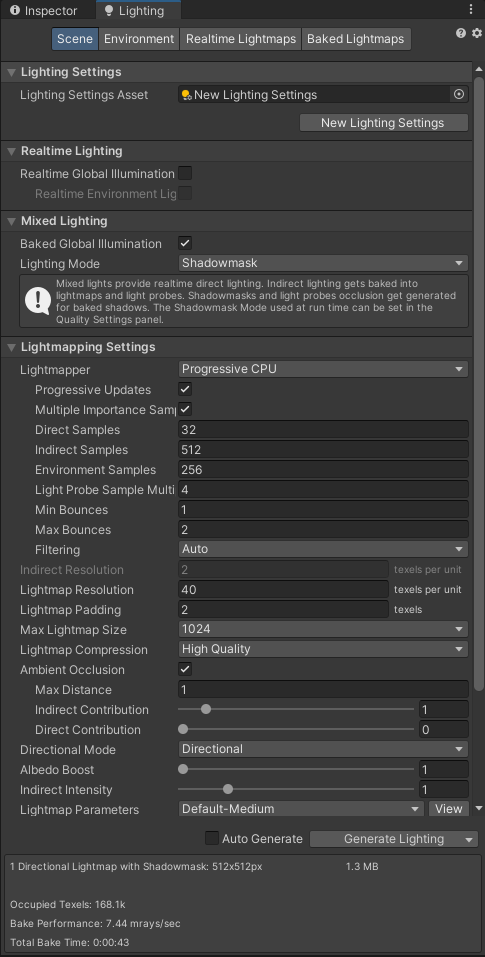Open the Lighting help question mark icon
The height and width of the screenshot is (957, 485).
(x=461, y=34)
